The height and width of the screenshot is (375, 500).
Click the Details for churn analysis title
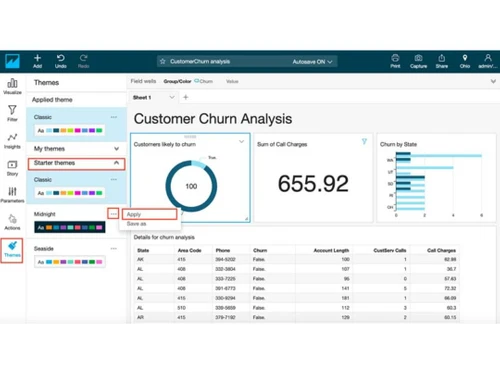[x=164, y=237]
